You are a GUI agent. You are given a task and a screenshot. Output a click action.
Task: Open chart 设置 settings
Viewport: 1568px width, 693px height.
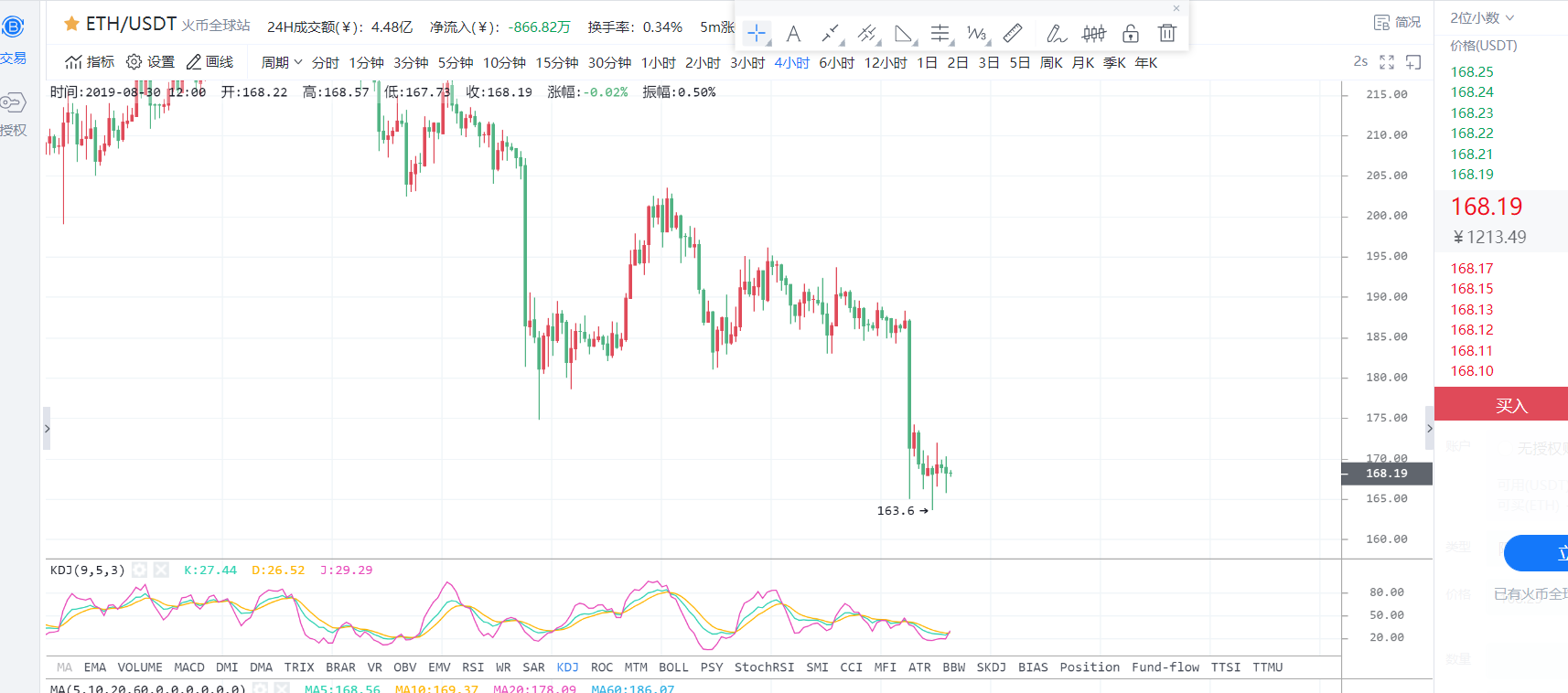(x=150, y=62)
